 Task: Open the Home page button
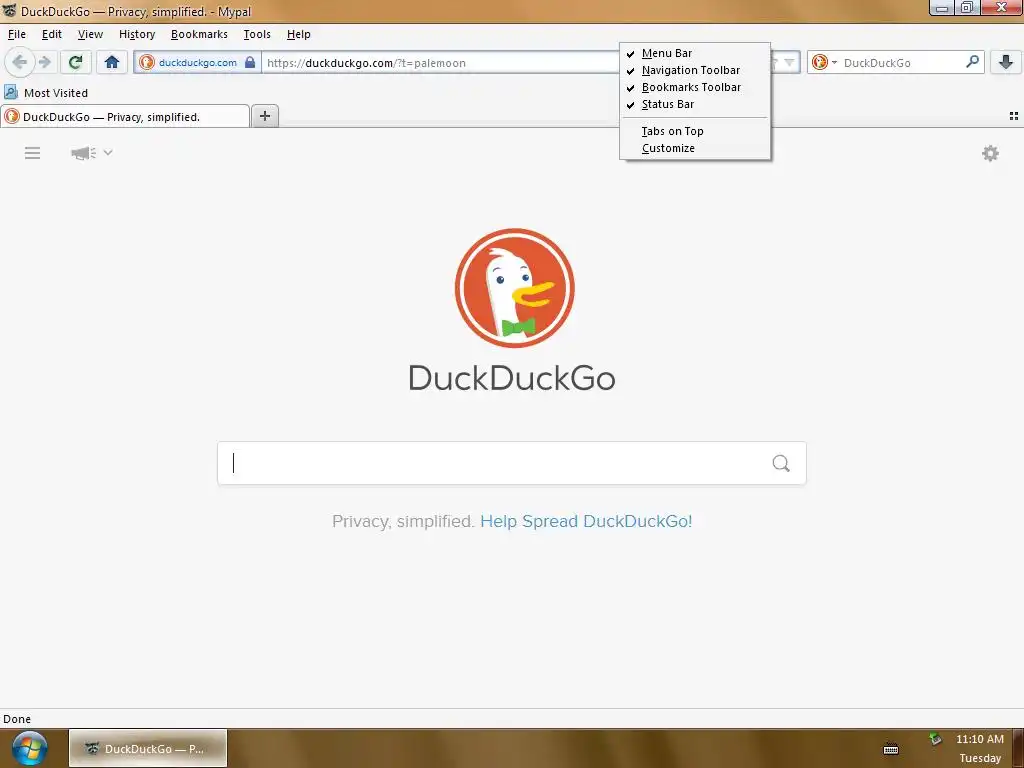point(112,62)
